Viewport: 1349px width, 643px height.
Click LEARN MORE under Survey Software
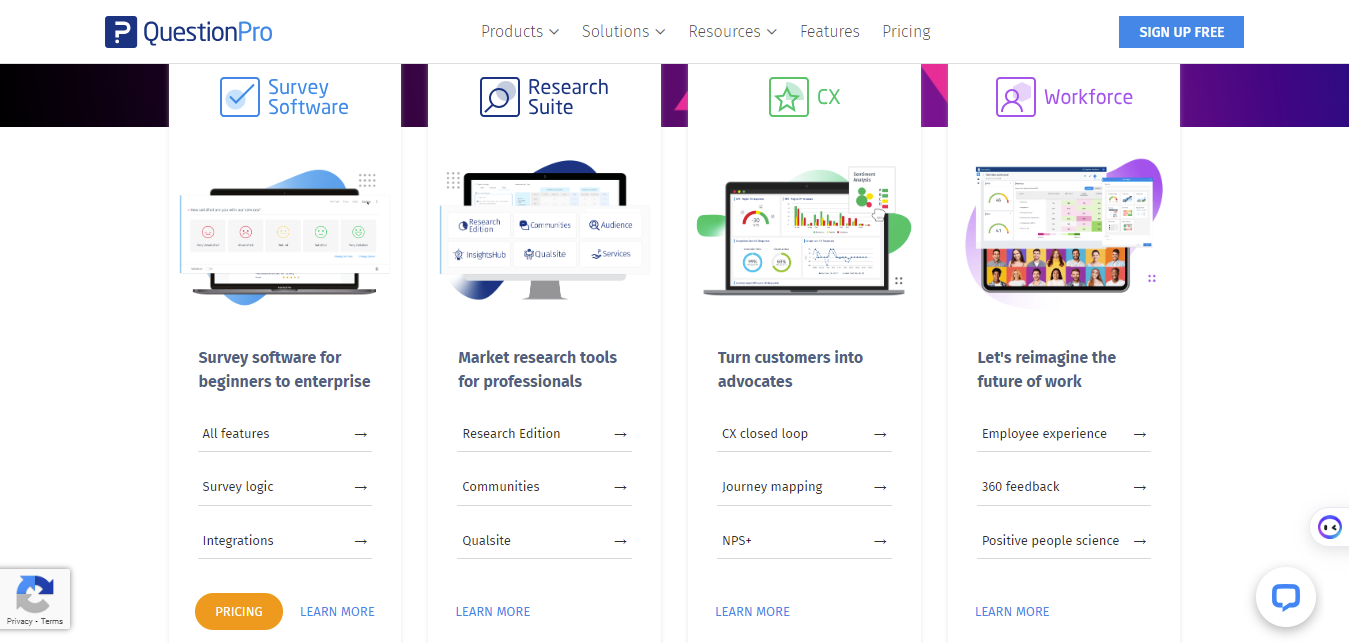click(x=337, y=612)
